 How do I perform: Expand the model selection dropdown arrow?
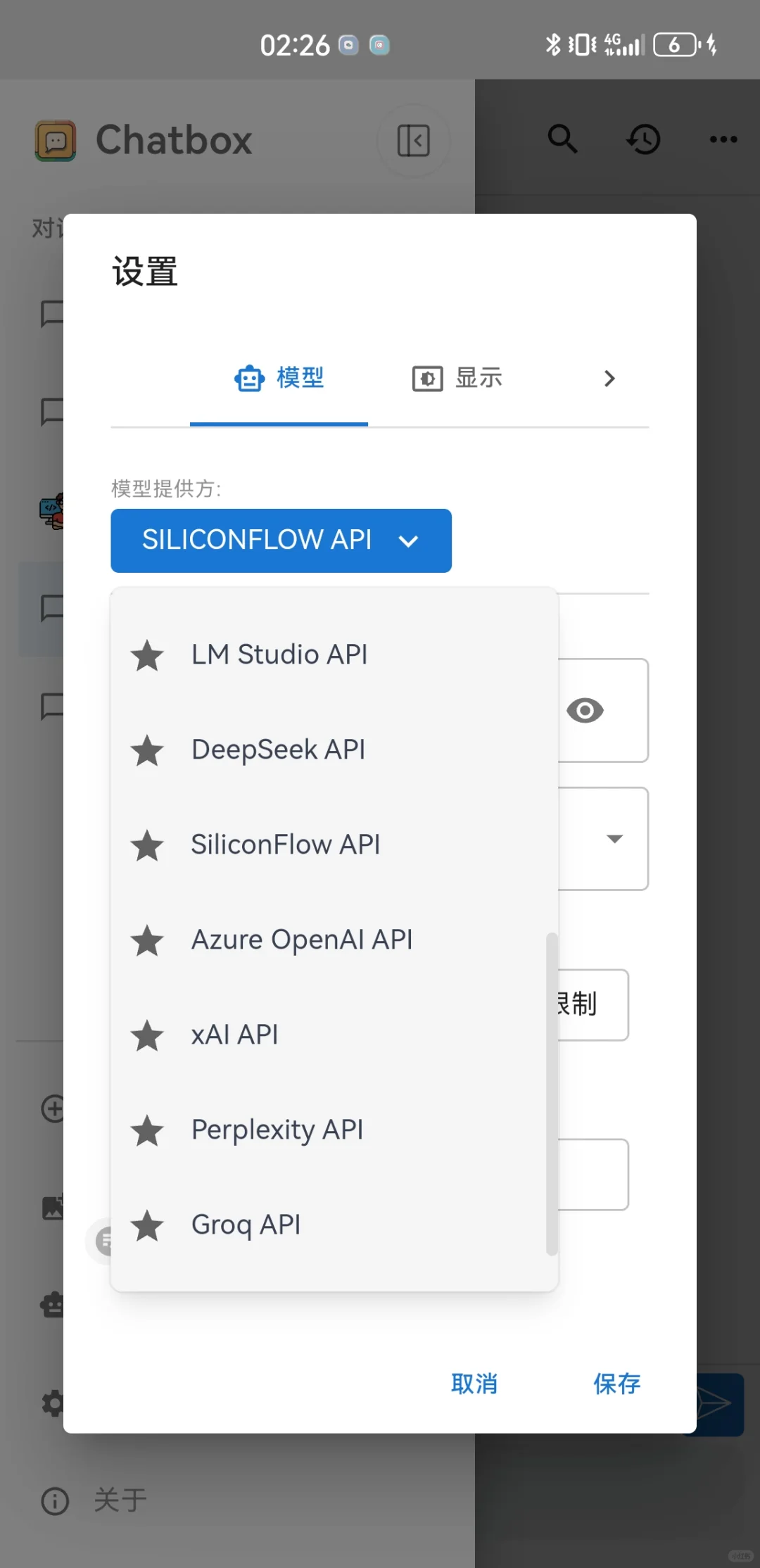(614, 839)
